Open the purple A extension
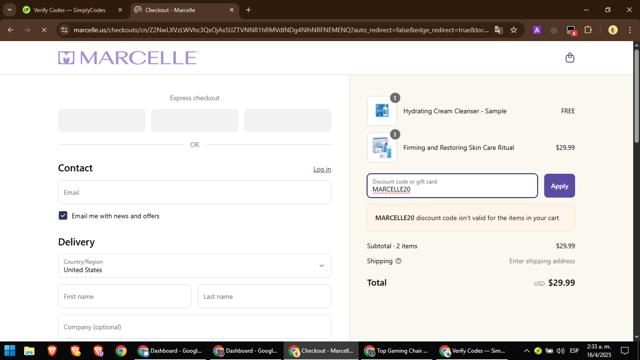The image size is (640, 360). [537, 30]
